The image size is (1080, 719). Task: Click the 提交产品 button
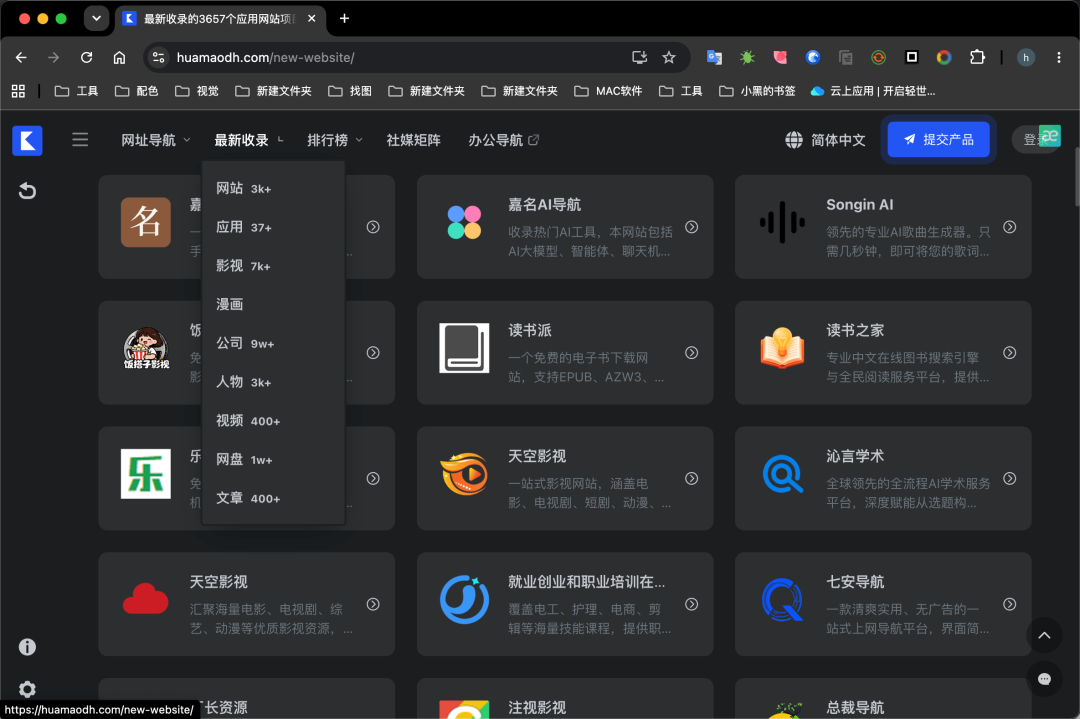pos(938,139)
